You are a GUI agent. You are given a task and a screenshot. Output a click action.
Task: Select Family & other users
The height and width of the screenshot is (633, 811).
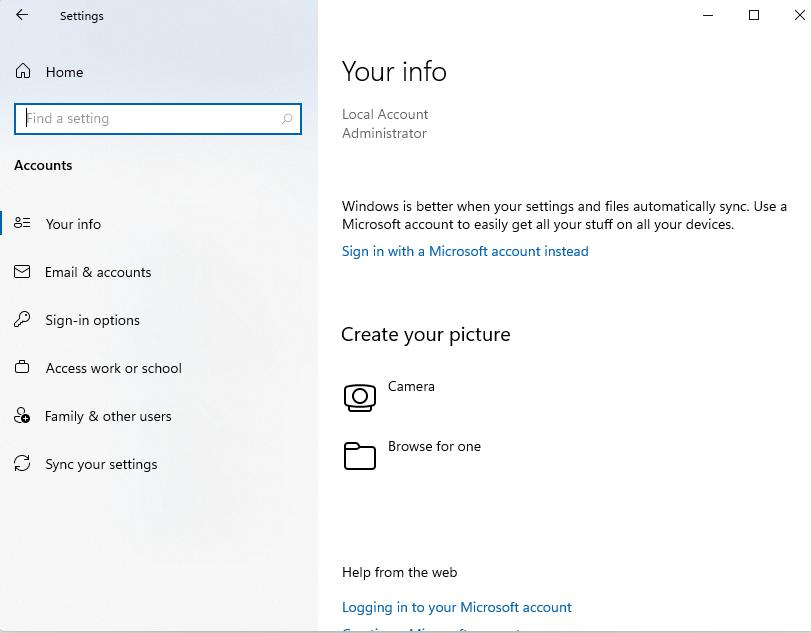pyautogui.click(x=108, y=416)
